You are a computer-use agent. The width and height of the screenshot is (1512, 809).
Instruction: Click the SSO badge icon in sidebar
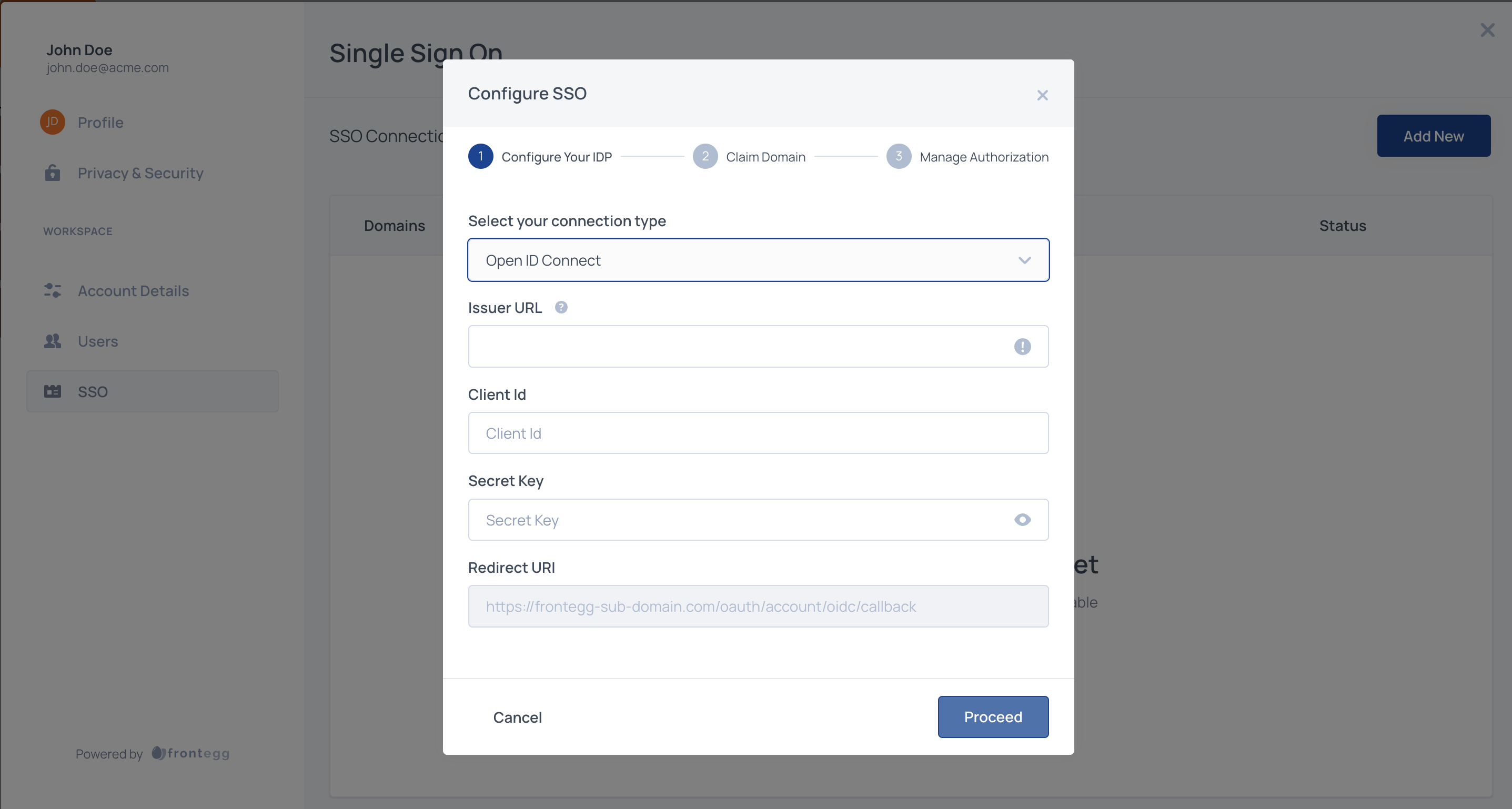[52, 391]
